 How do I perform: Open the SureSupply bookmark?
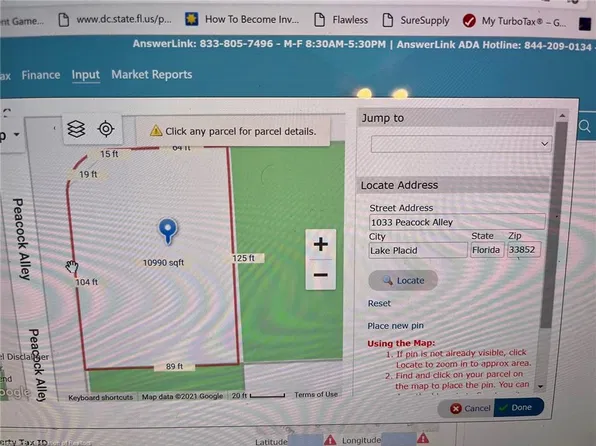416,21
